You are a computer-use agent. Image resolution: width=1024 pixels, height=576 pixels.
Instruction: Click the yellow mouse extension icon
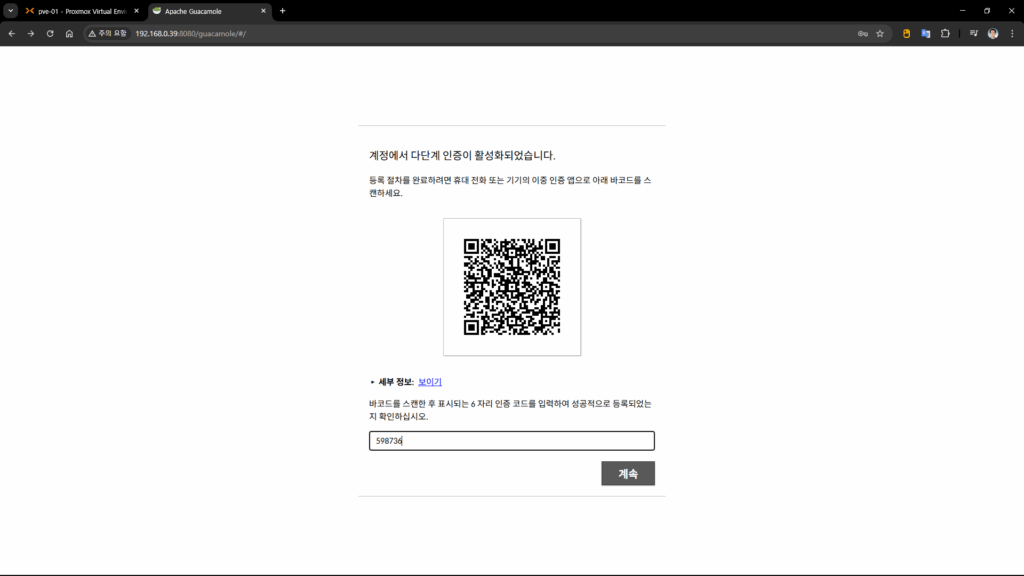point(907,33)
